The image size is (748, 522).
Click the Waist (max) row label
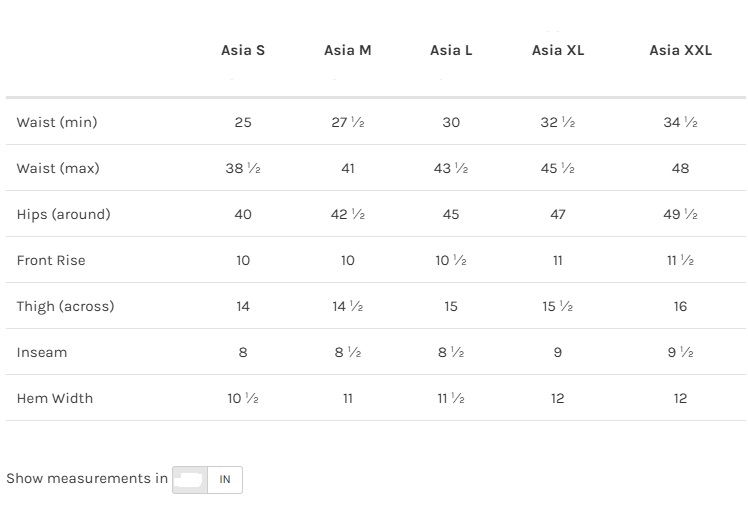tap(58, 168)
